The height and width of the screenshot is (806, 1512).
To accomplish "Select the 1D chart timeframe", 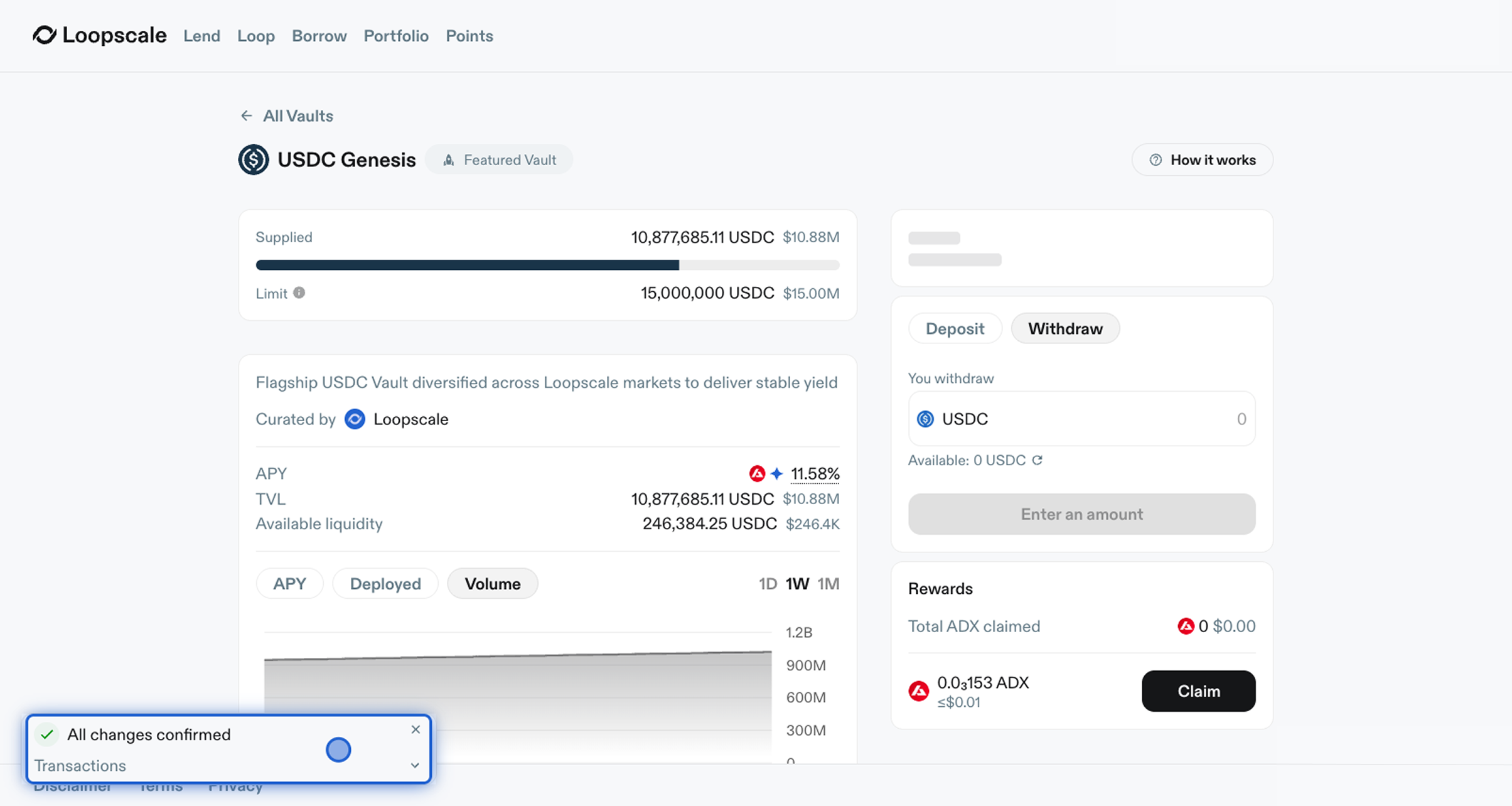I will tap(768, 584).
